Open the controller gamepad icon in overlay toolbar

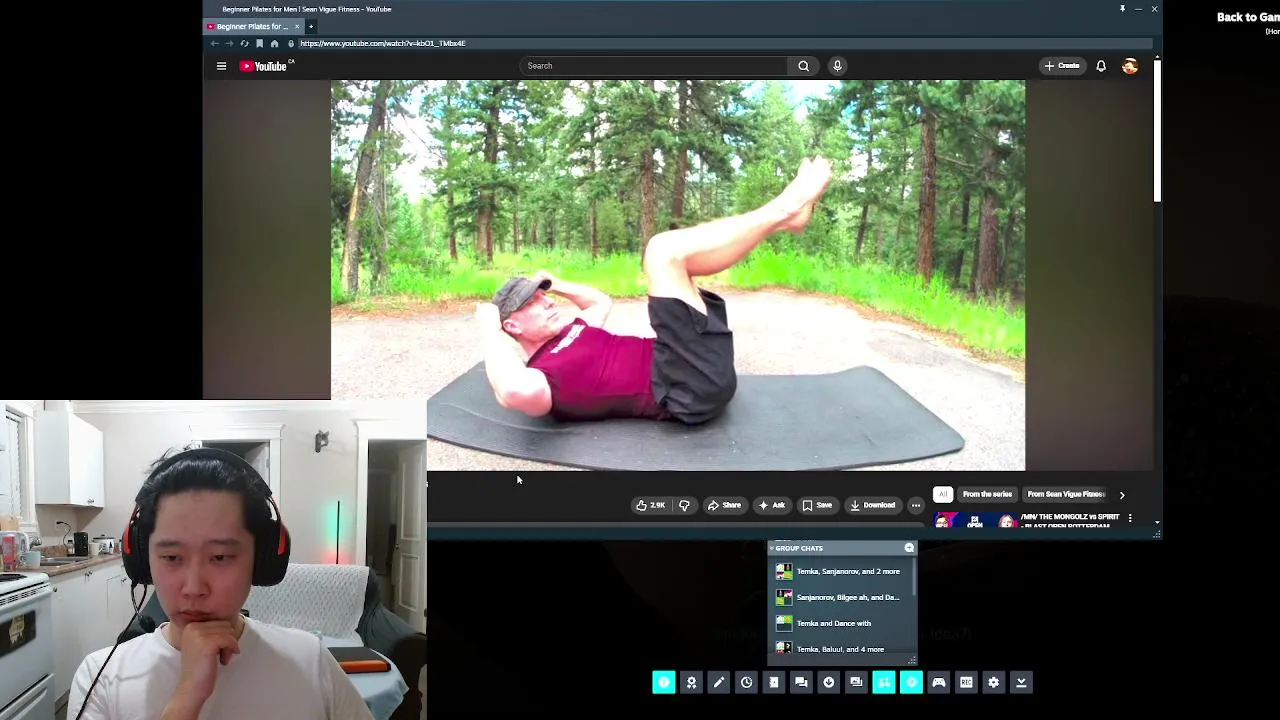(x=939, y=682)
